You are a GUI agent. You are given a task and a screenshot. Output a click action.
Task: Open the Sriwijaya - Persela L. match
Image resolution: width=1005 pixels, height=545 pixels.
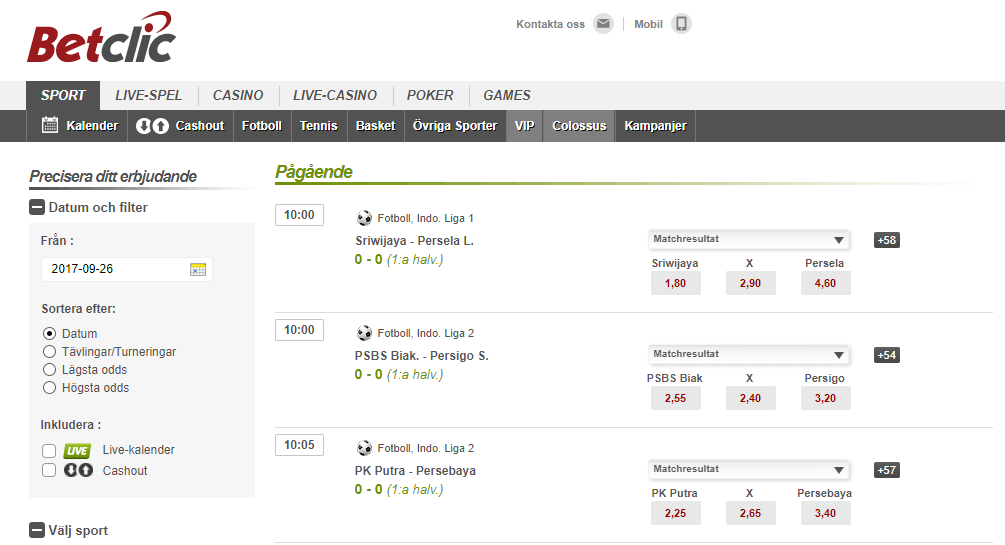pos(414,240)
